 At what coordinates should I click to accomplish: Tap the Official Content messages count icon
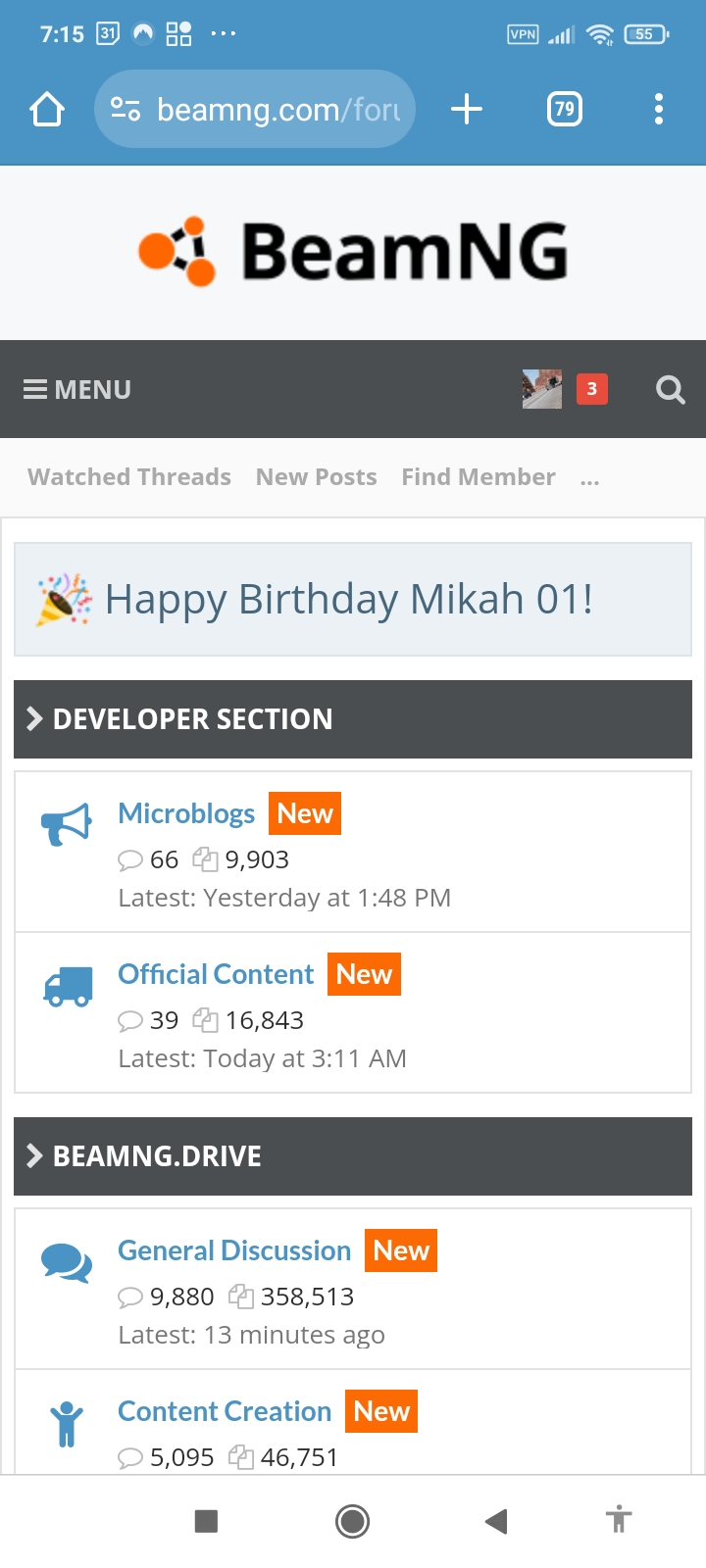coord(205,1021)
